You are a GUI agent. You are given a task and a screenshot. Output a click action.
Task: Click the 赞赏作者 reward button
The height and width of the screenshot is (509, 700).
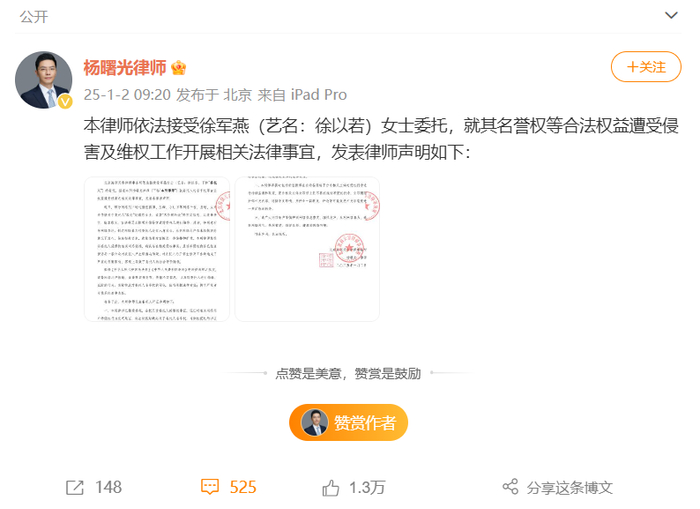click(x=349, y=422)
